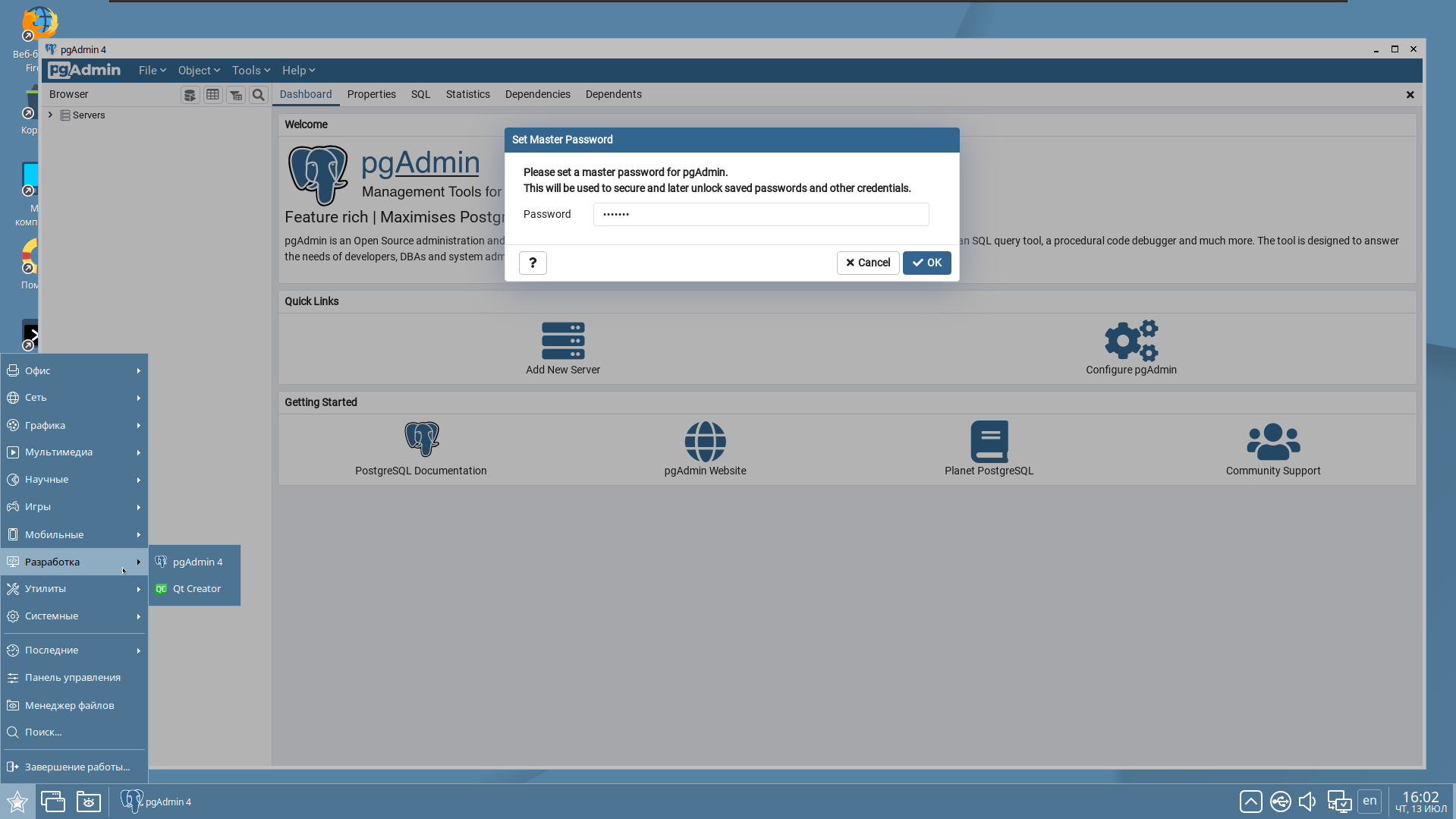
Task: Click the network monitor tray icon
Action: [x=1339, y=802]
